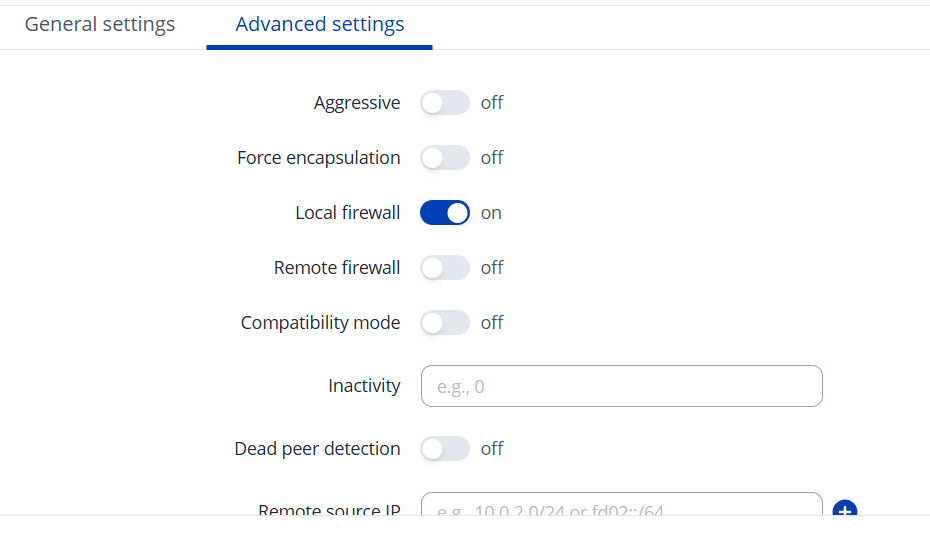Click into the Remote source IP field
The height and width of the screenshot is (542, 930).
(621, 506)
